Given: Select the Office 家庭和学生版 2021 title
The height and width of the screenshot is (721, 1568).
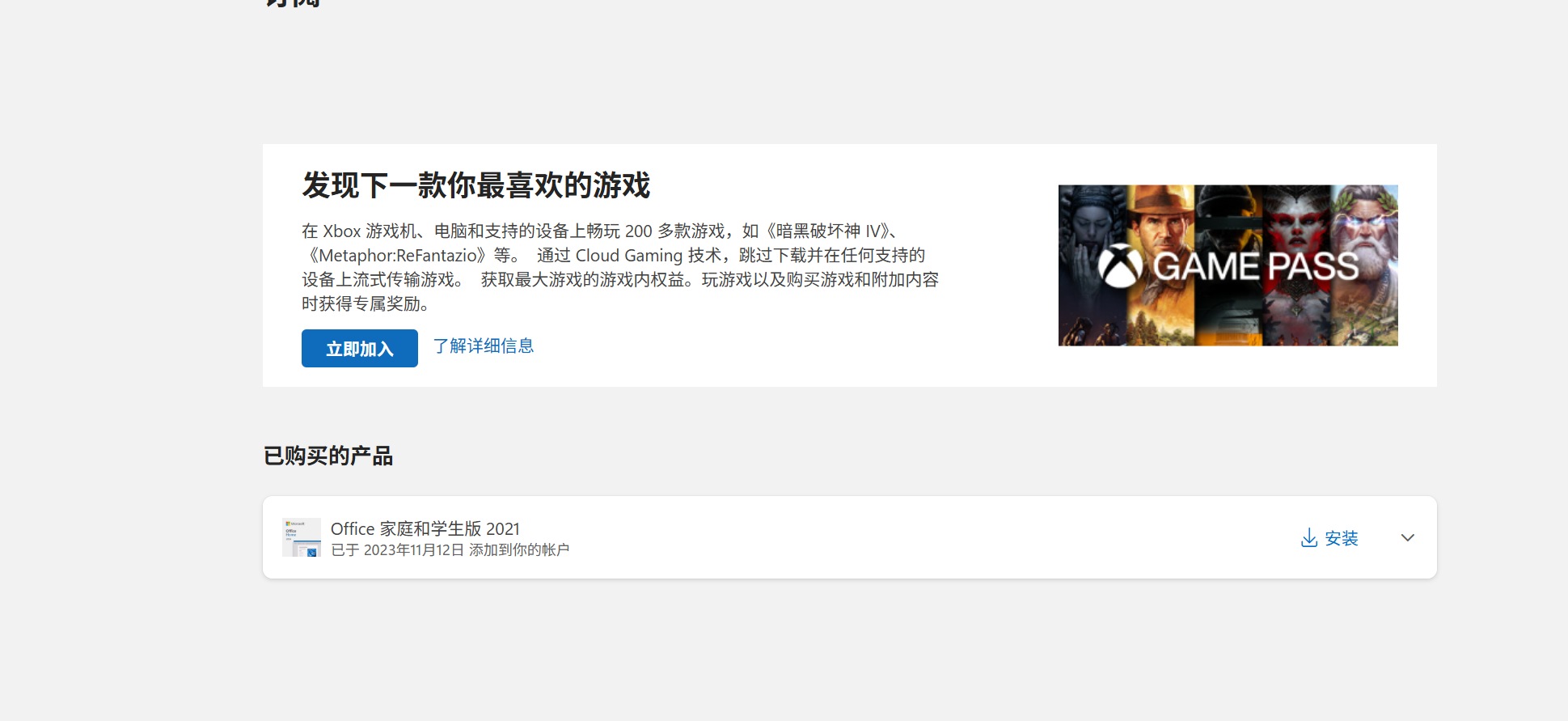Looking at the screenshot, I should (425, 528).
